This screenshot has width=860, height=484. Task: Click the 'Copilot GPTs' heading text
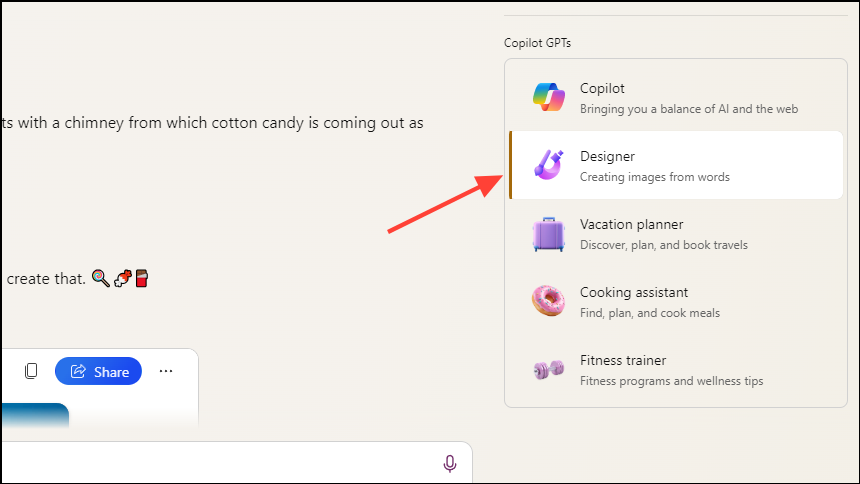pyautogui.click(x=538, y=43)
